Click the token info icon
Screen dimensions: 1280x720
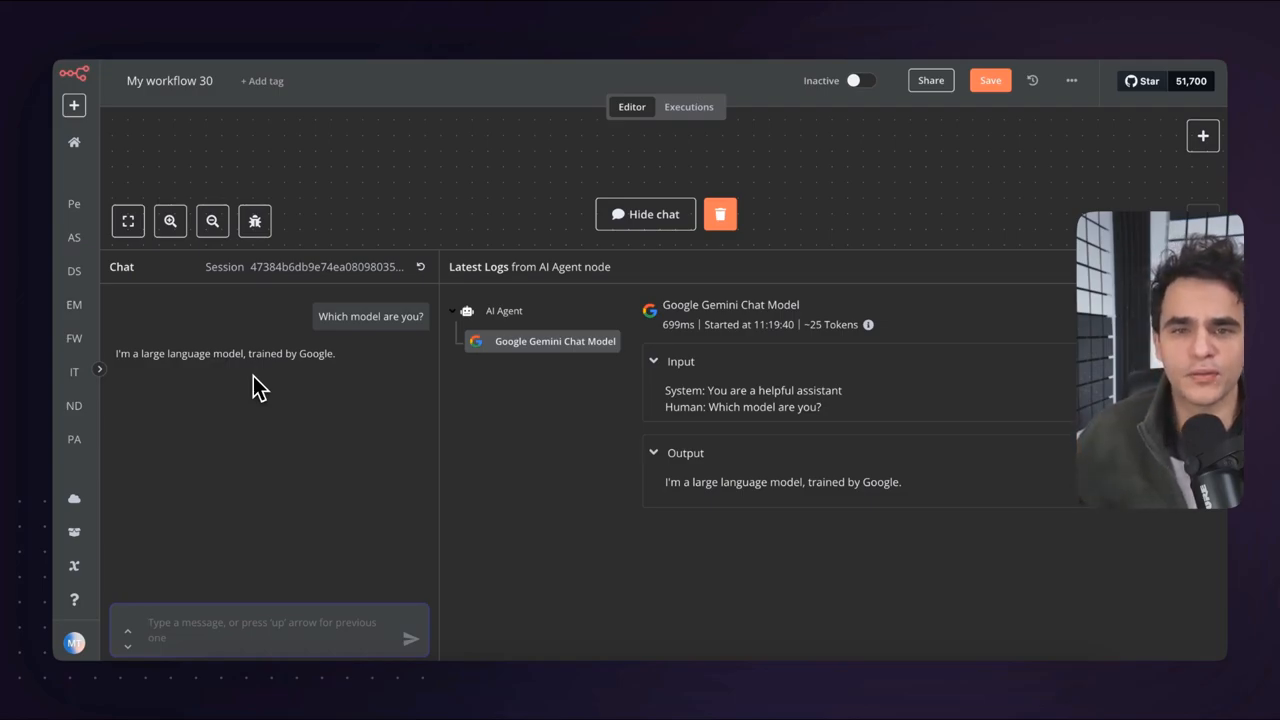868,325
